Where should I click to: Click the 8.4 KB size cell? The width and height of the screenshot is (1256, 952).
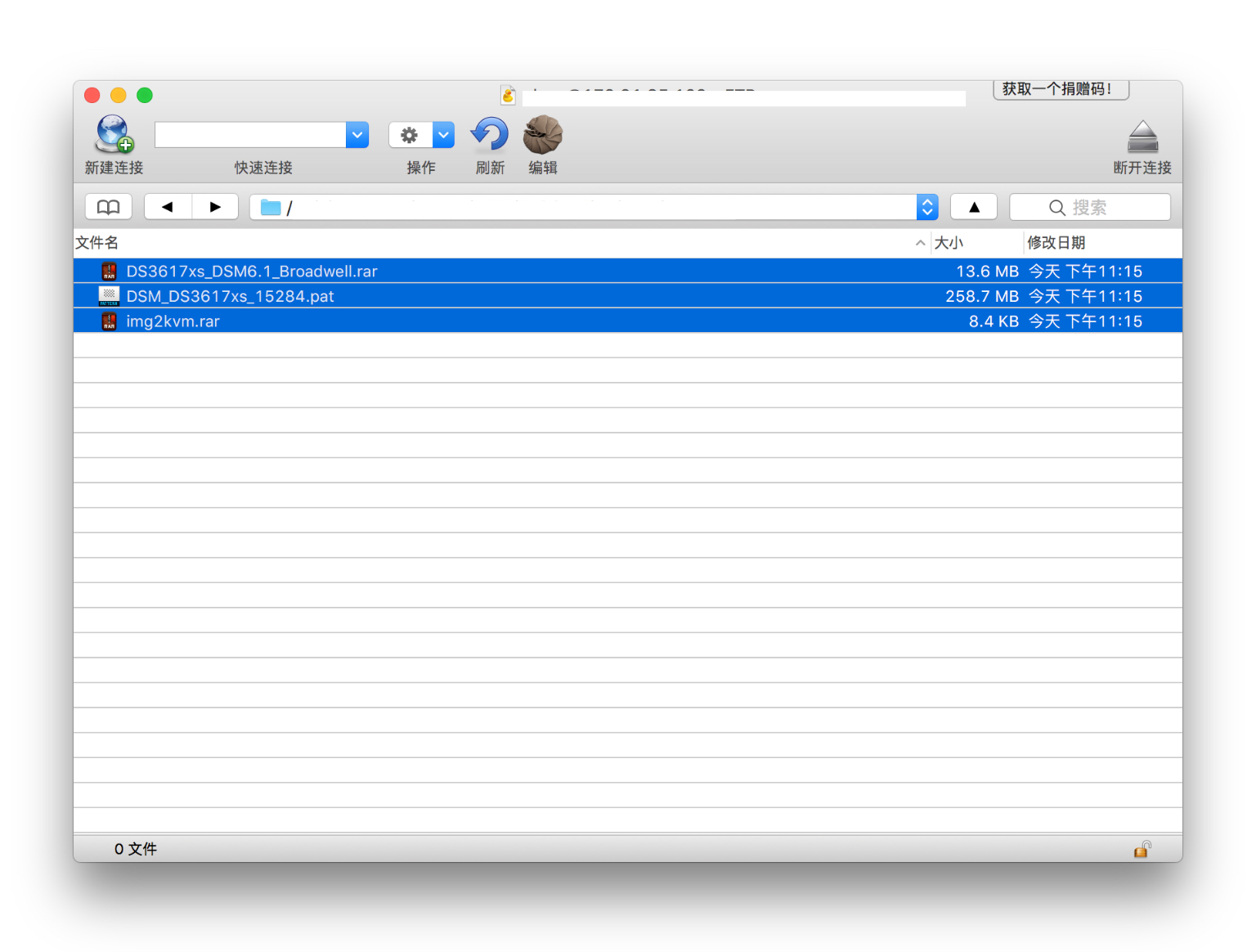[994, 321]
